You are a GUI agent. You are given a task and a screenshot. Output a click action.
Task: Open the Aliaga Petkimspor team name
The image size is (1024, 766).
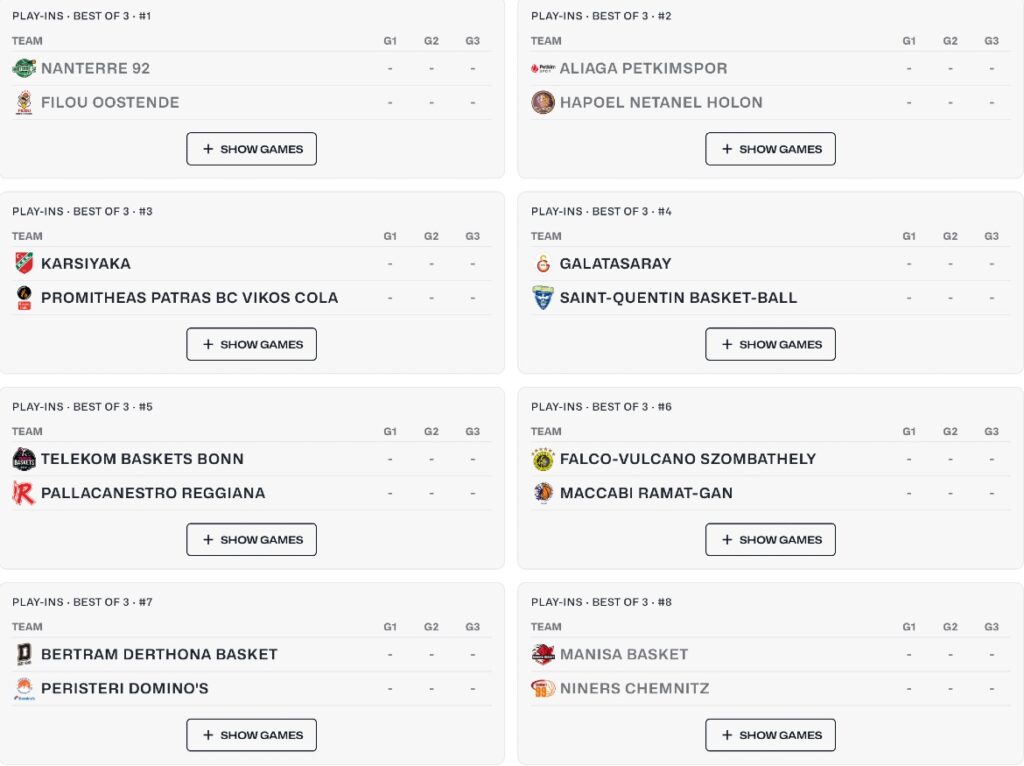click(x=643, y=68)
